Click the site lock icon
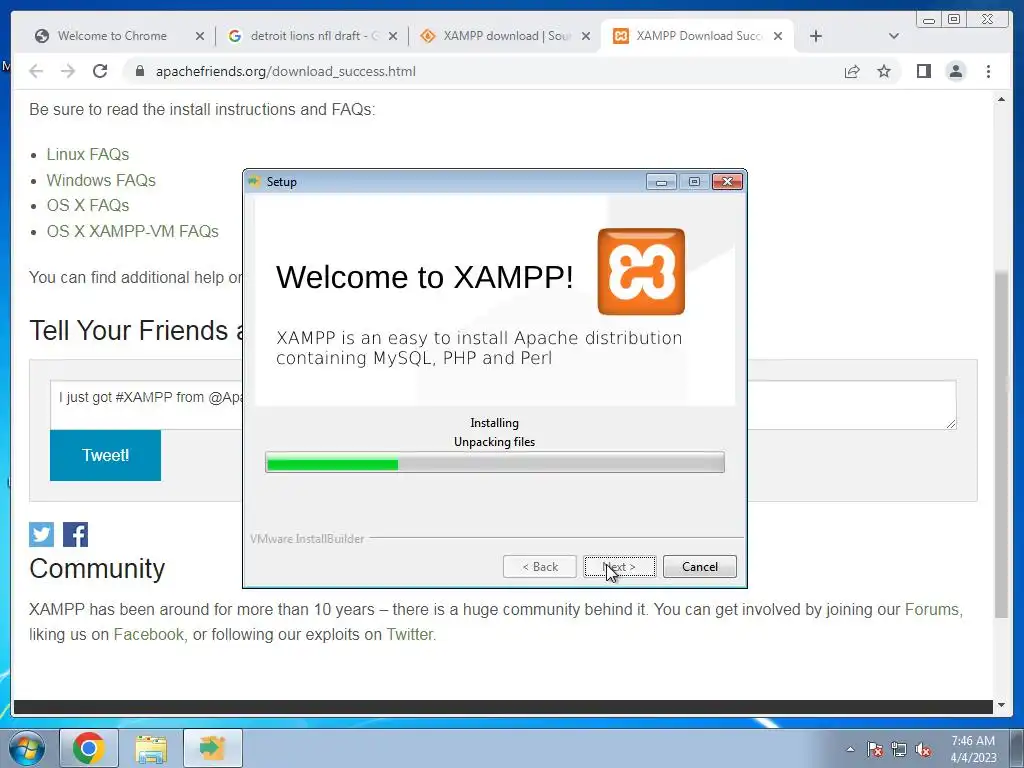 [139, 71]
